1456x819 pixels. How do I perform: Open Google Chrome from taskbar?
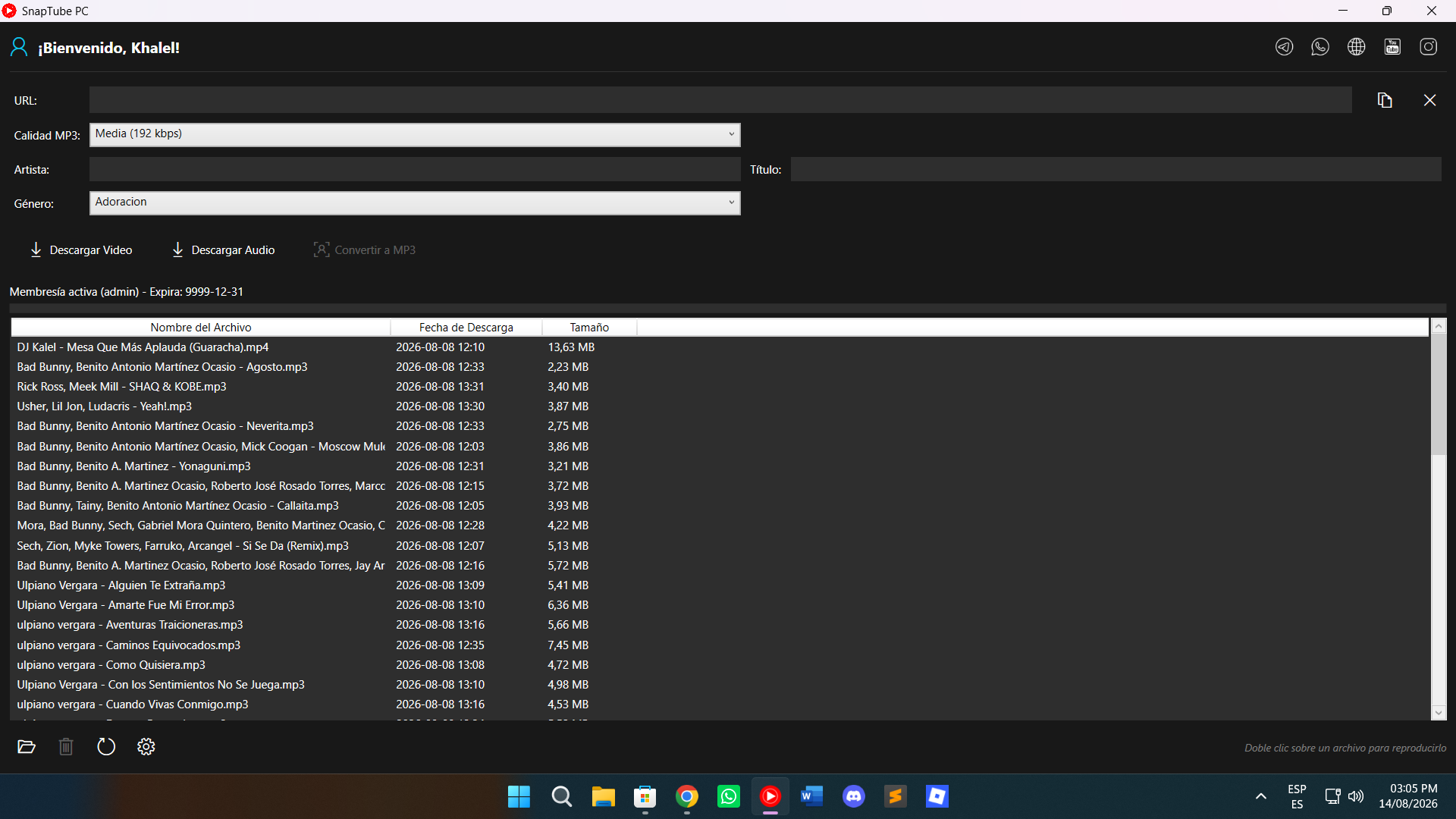click(x=687, y=796)
